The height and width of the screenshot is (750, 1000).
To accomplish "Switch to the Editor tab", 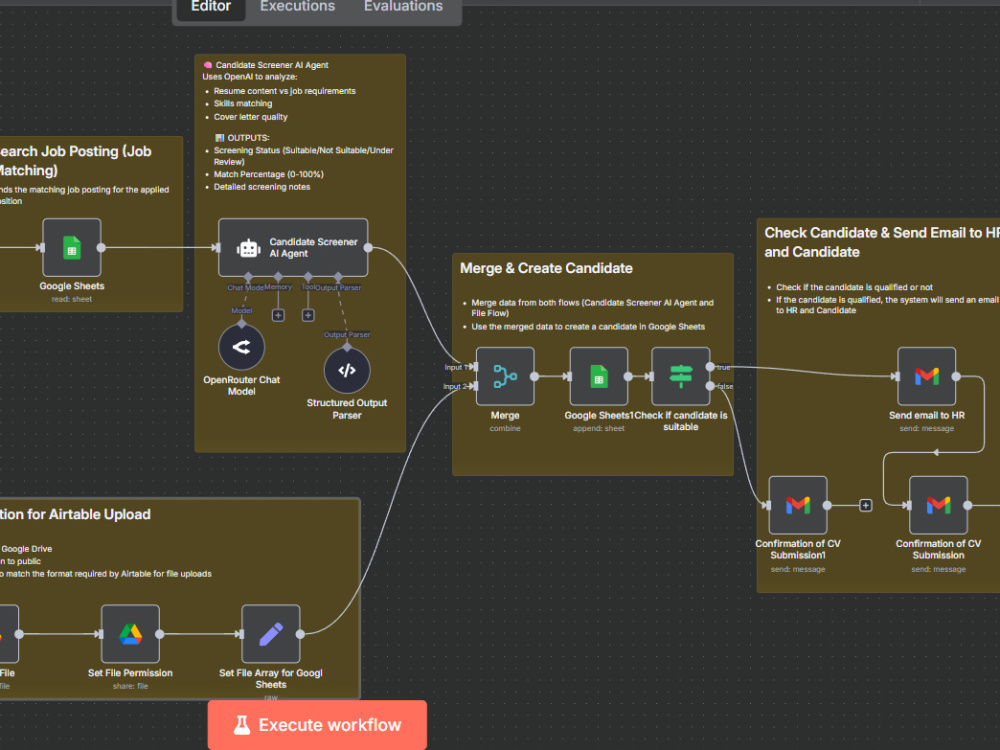I will pos(210,7).
